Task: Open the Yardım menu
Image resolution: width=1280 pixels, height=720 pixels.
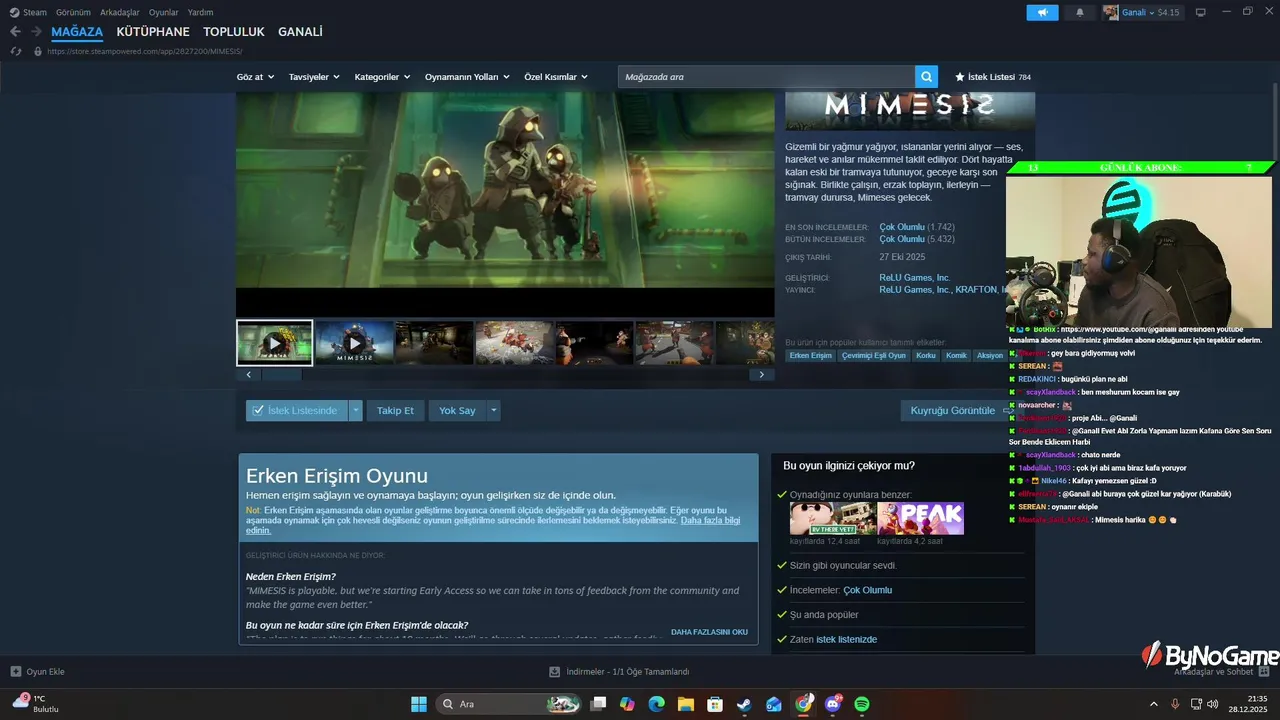Action: (201, 12)
